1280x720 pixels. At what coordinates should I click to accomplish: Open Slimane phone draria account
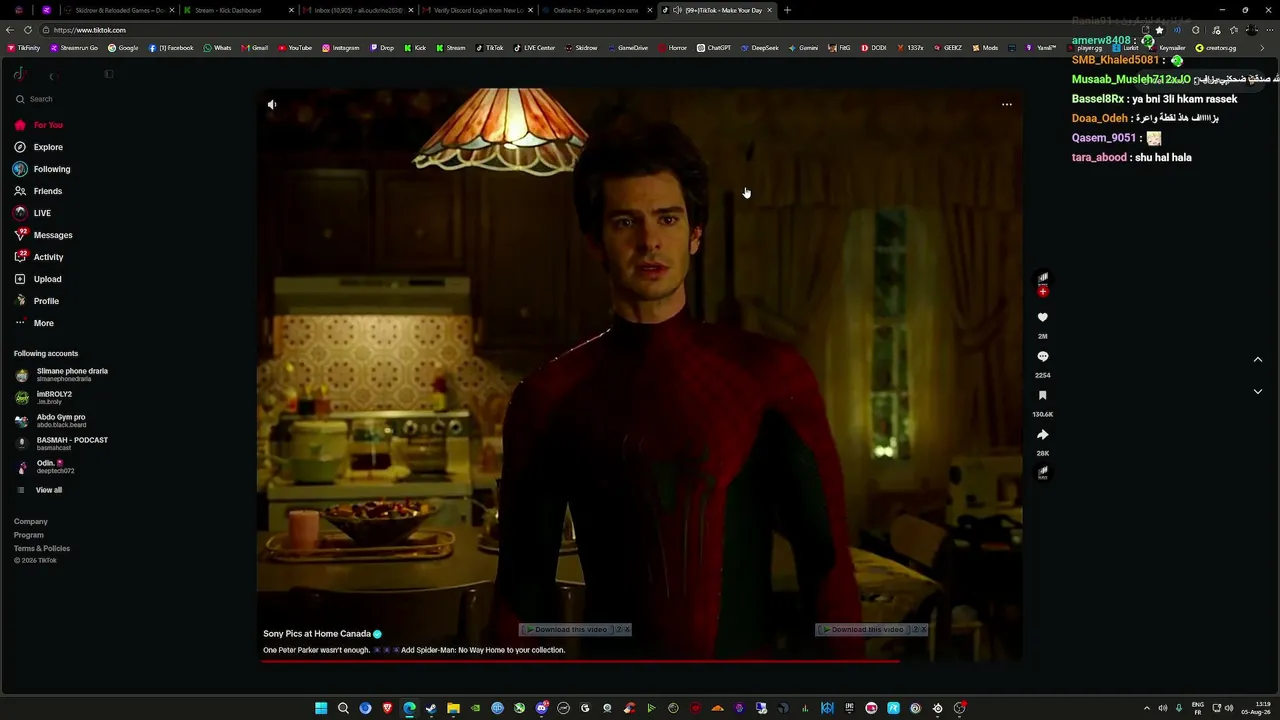[62, 375]
